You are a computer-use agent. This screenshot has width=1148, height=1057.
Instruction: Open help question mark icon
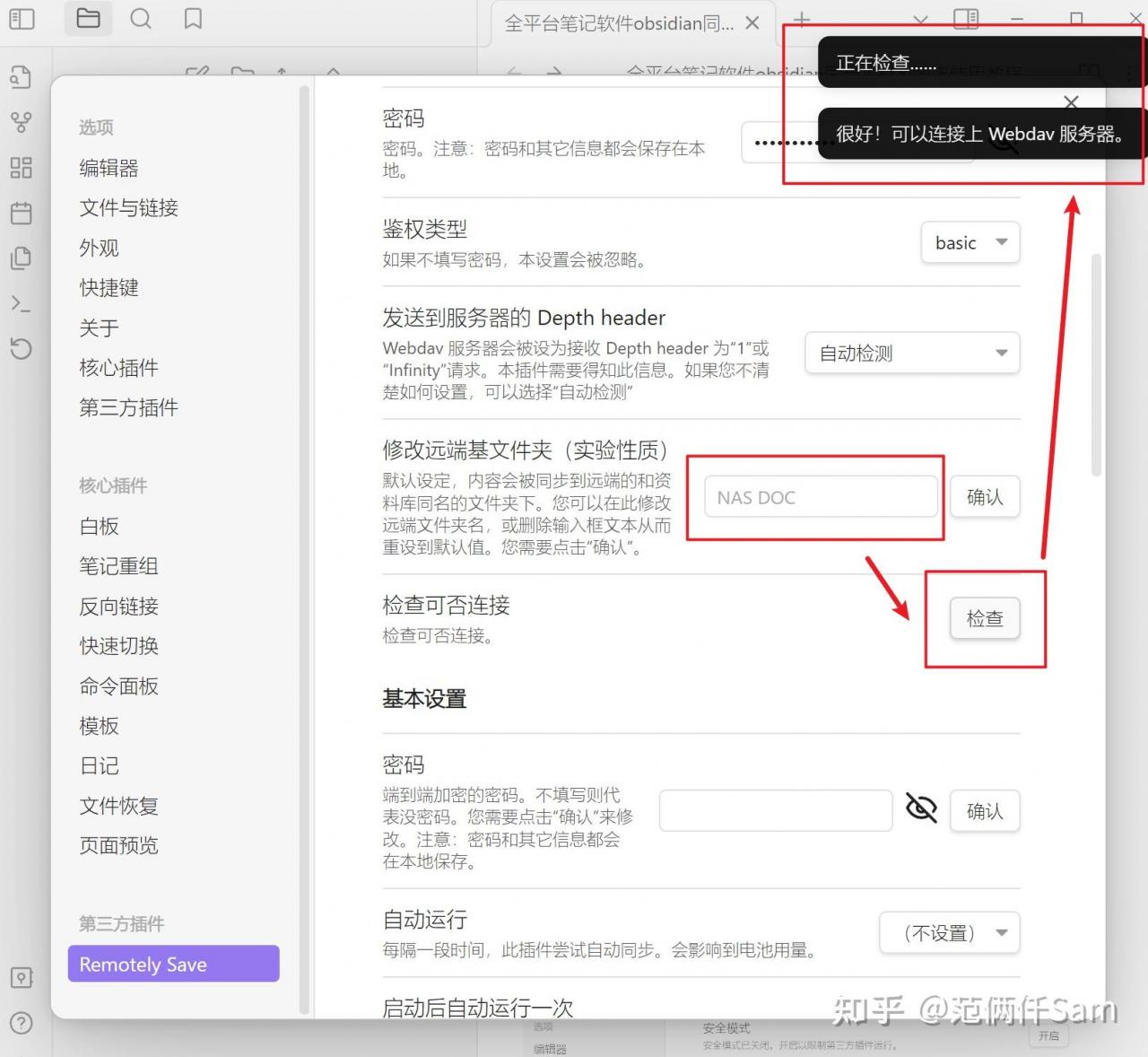coord(21,1023)
